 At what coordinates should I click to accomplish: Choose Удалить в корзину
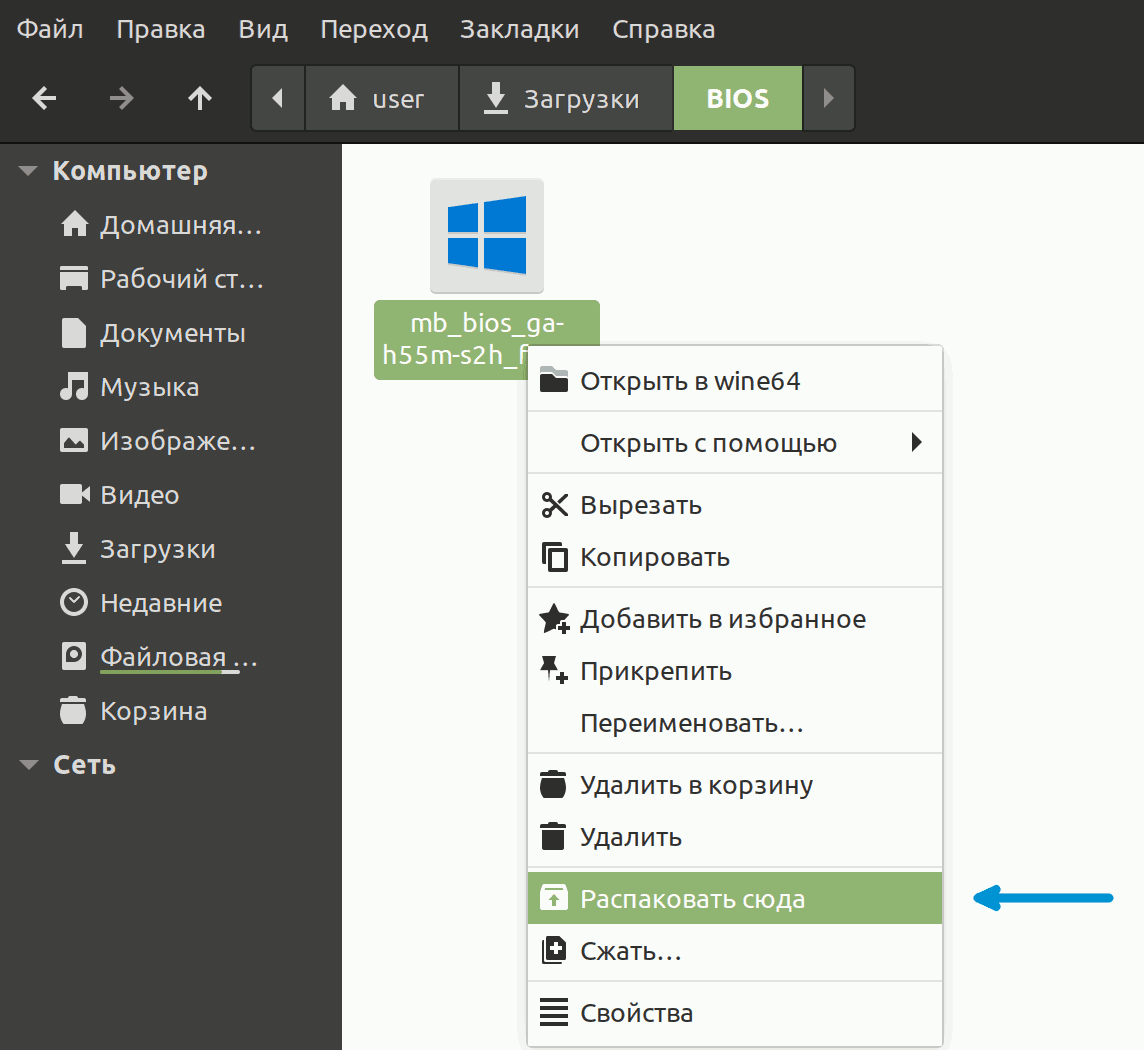[735, 785]
